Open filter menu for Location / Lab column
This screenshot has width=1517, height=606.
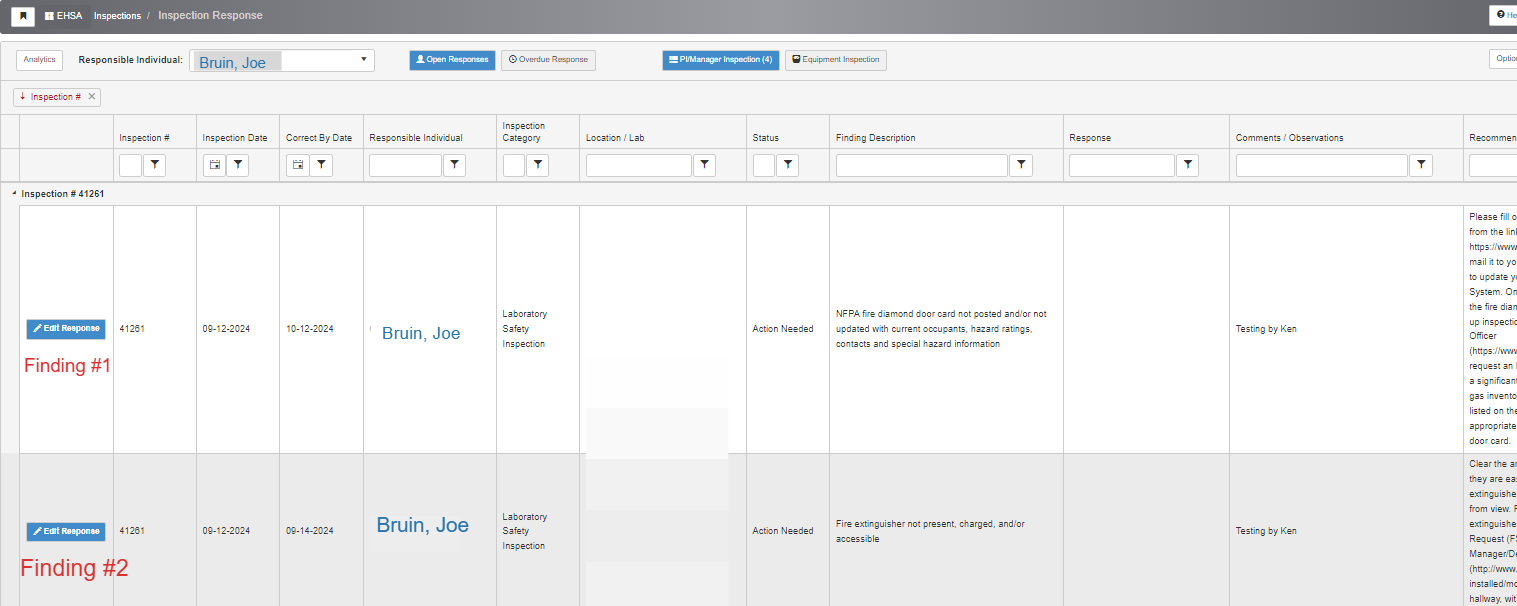tap(704, 166)
